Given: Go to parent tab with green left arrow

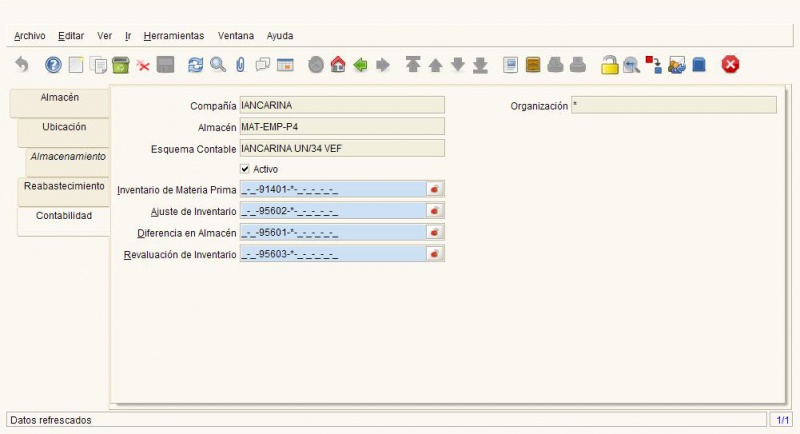Looking at the screenshot, I should [360, 65].
